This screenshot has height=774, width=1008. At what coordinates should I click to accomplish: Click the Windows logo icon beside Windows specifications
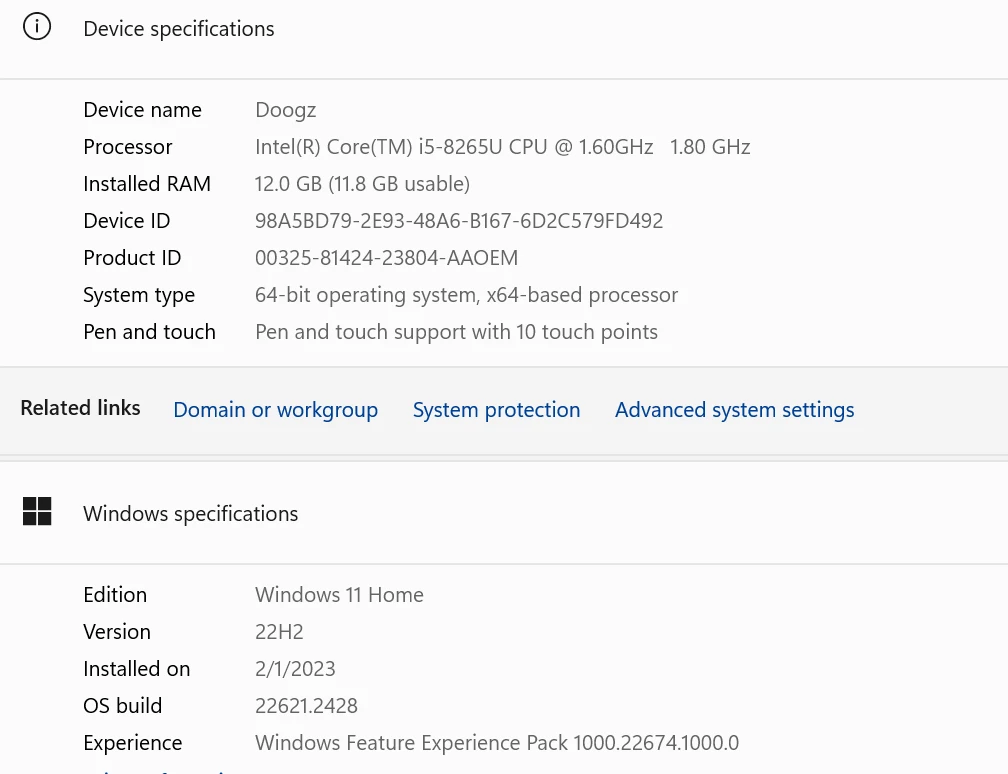tap(37, 512)
